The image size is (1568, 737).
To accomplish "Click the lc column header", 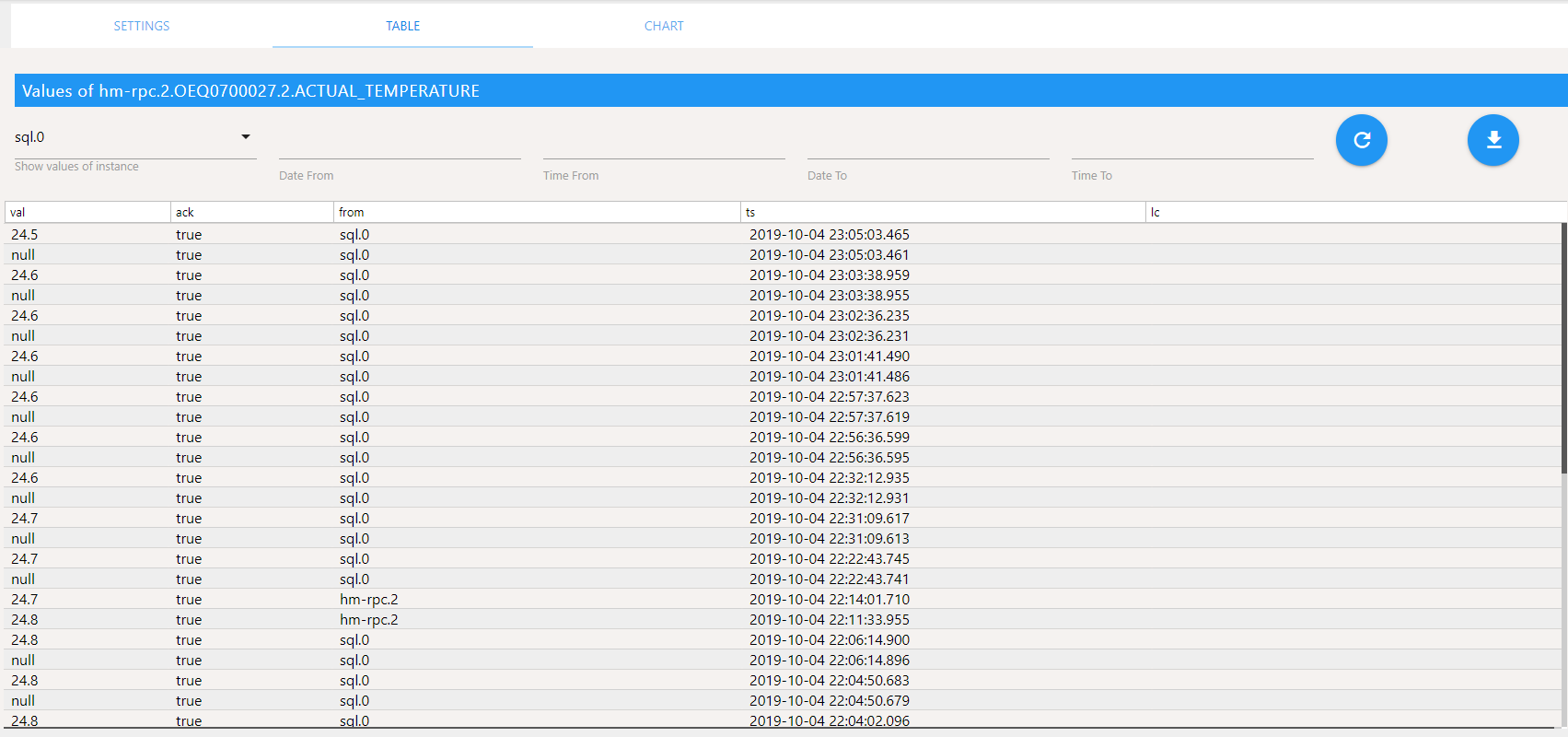I will click(x=1356, y=212).
